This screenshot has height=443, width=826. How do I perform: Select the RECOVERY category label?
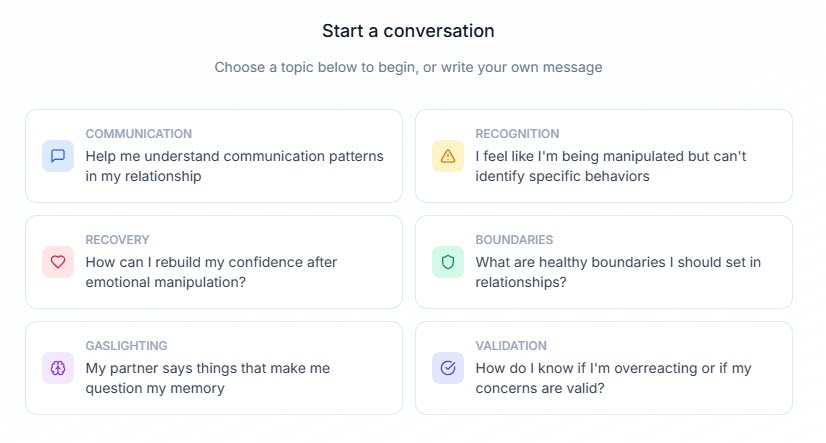pyautogui.click(x=118, y=240)
